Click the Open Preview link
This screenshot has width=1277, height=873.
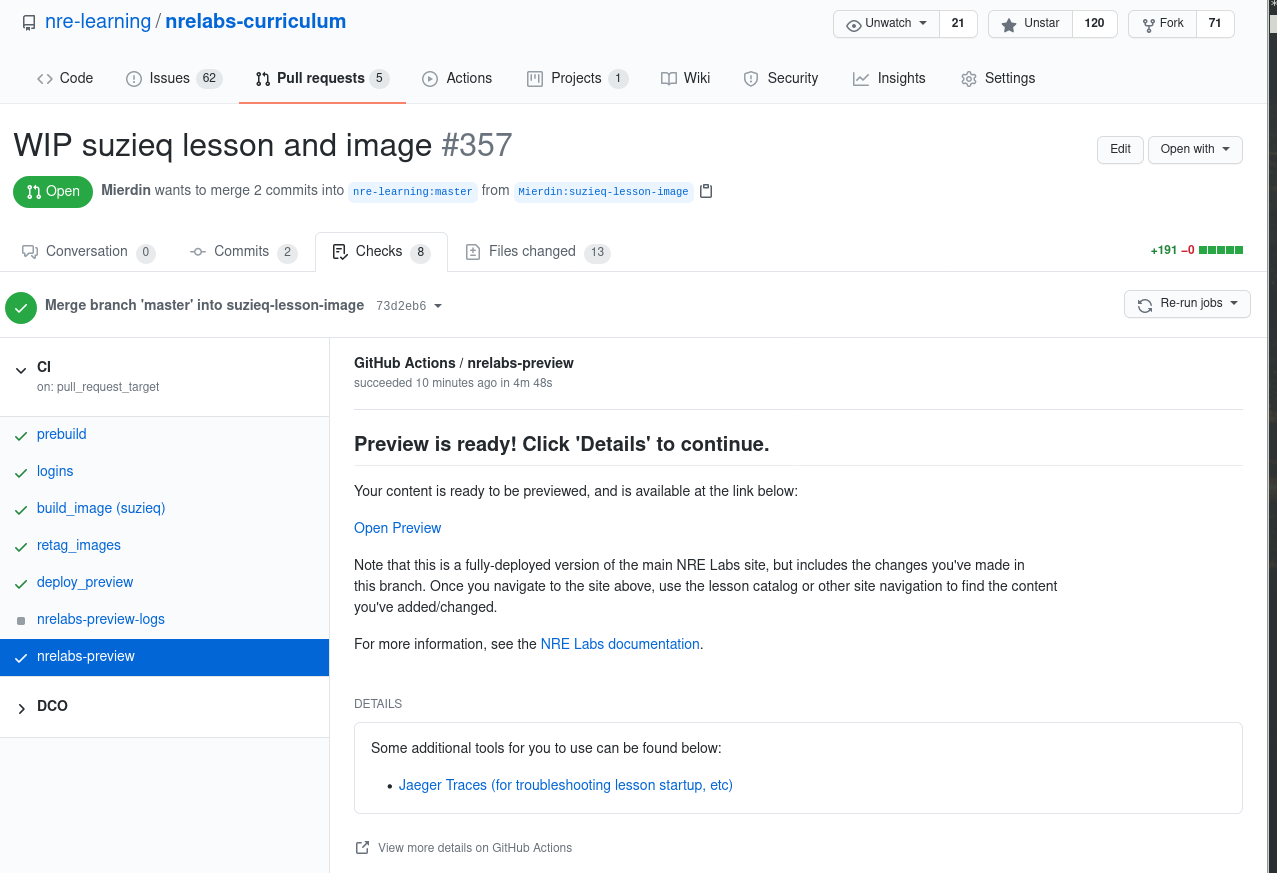point(397,528)
